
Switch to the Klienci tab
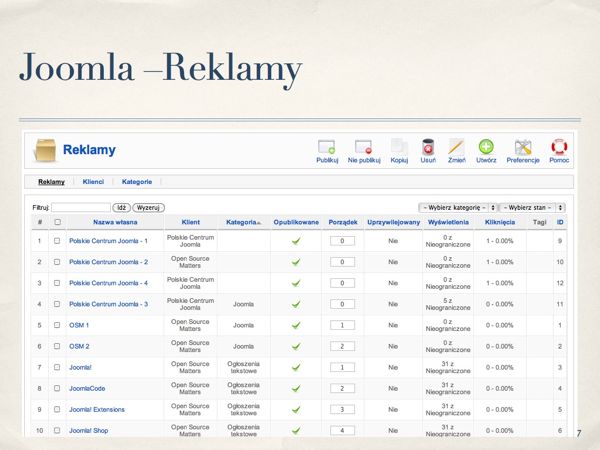[x=93, y=182]
